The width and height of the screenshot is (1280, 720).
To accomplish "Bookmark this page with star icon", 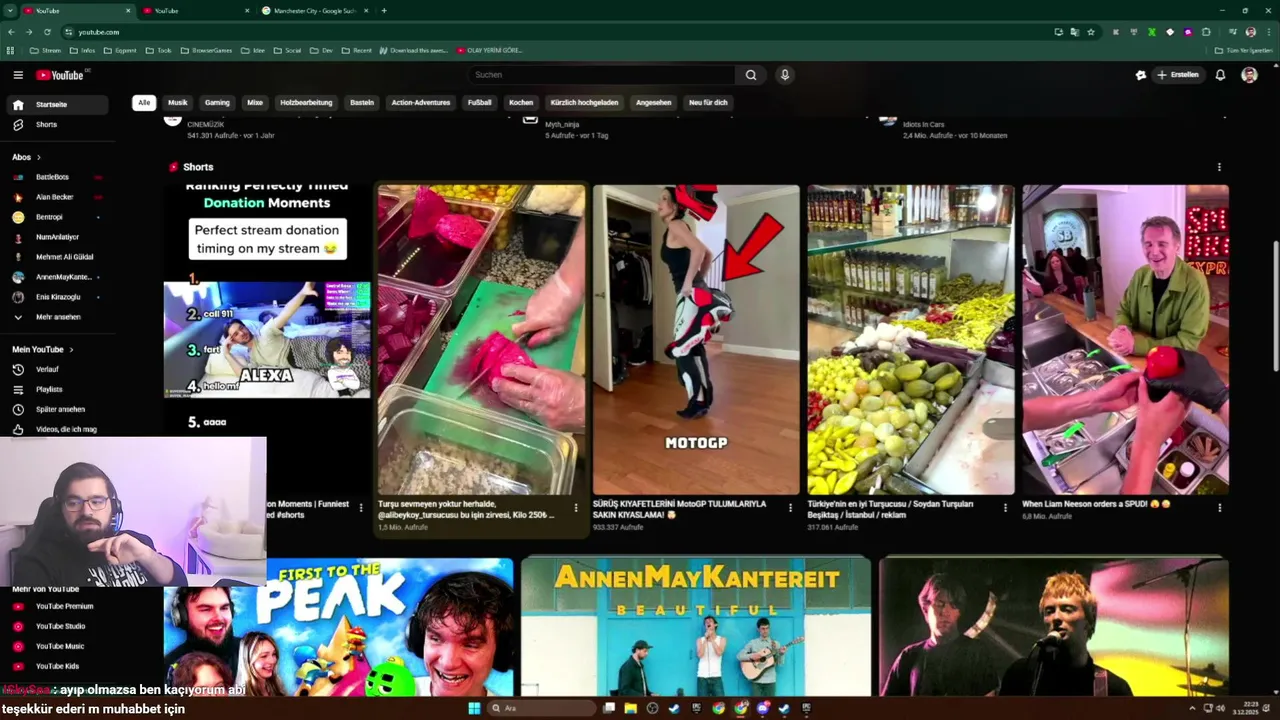I will point(1091,32).
